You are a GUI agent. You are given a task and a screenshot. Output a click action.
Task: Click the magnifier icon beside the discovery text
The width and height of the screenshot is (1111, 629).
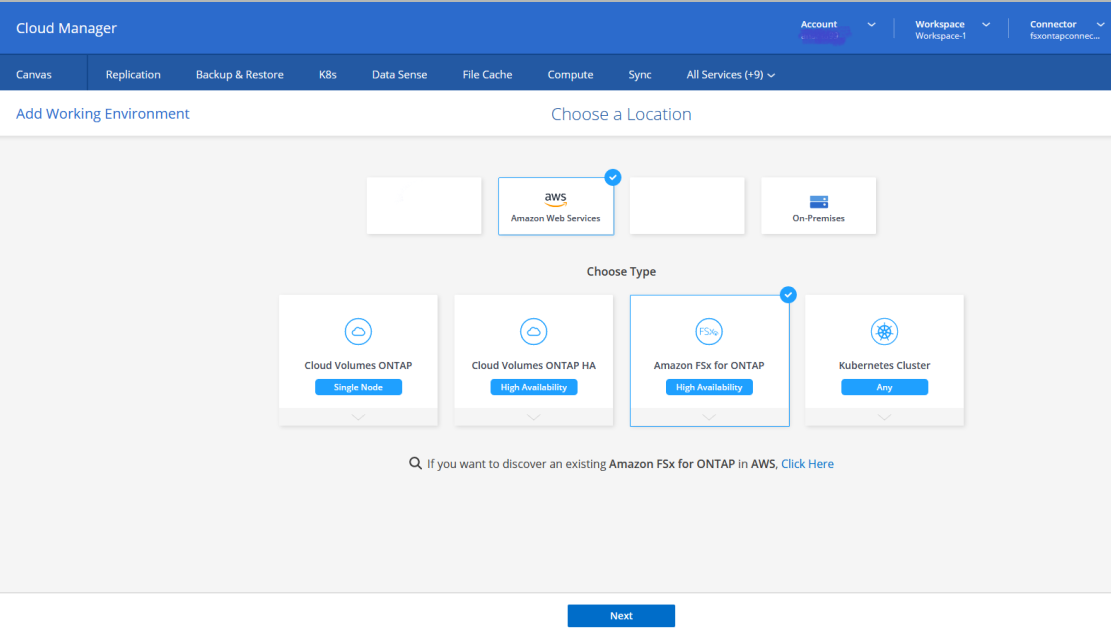[415, 463]
